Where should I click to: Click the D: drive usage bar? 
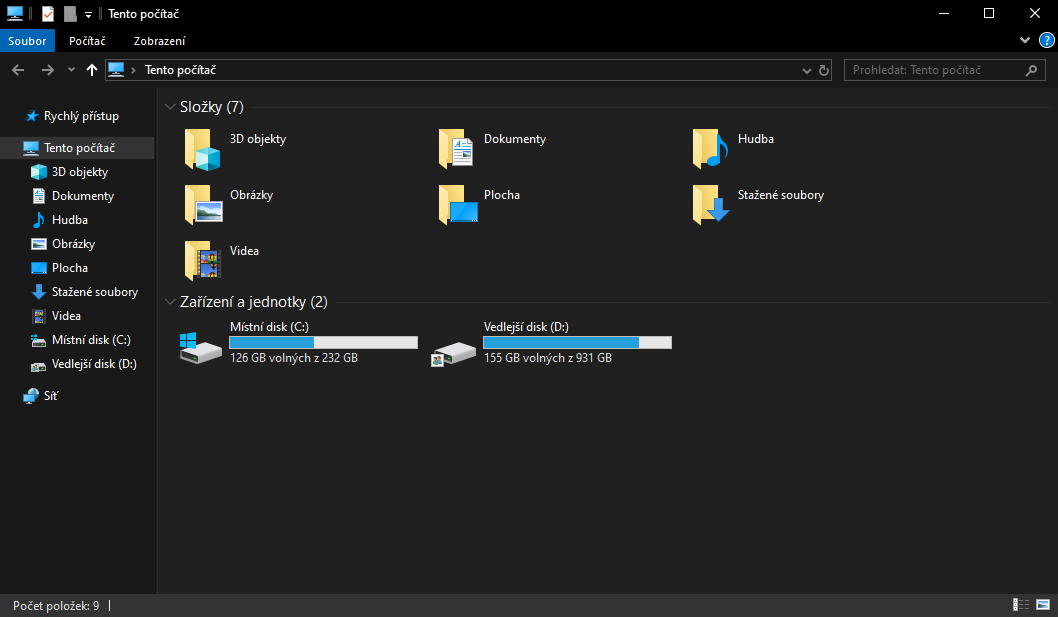coord(578,342)
